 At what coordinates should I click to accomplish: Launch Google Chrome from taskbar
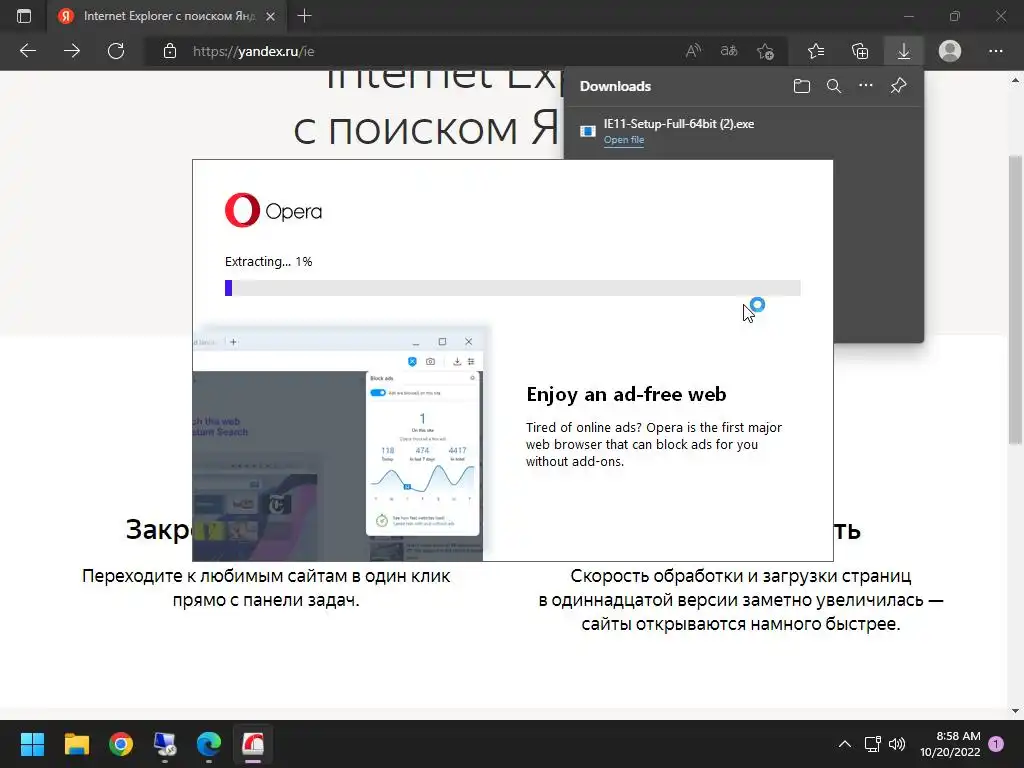(x=121, y=744)
